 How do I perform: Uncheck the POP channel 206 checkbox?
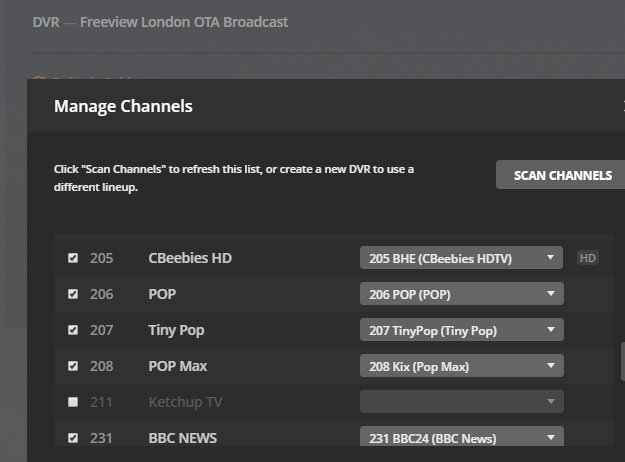coord(73,294)
